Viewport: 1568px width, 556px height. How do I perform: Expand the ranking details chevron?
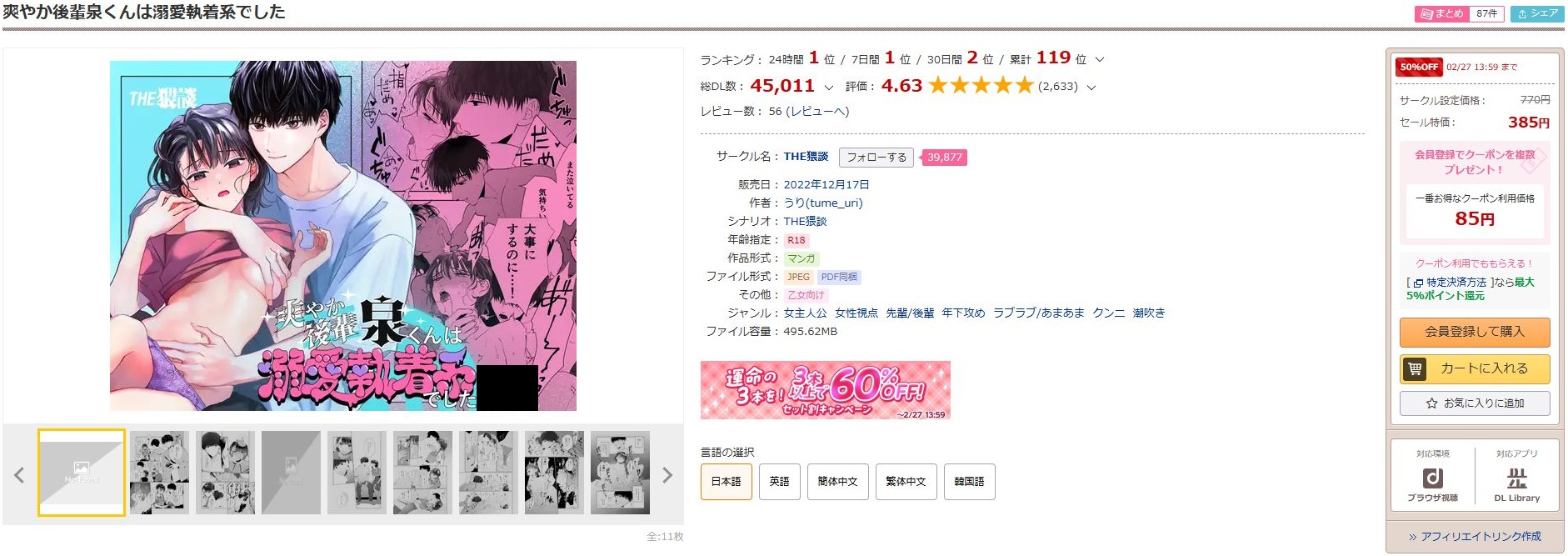pyautogui.click(x=1100, y=59)
